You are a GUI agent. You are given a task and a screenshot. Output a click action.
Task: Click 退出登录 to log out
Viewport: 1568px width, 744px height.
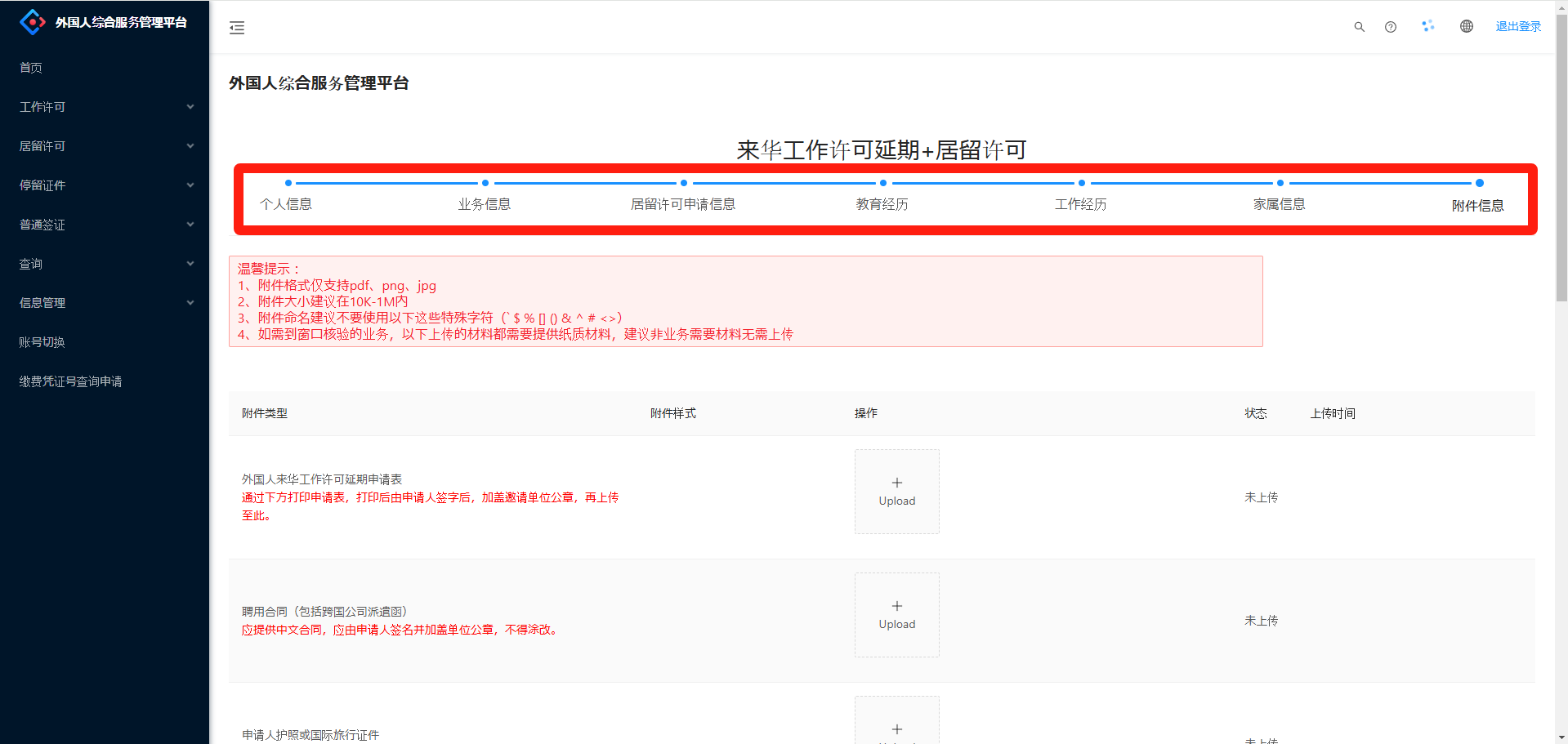pos(1517,26)
